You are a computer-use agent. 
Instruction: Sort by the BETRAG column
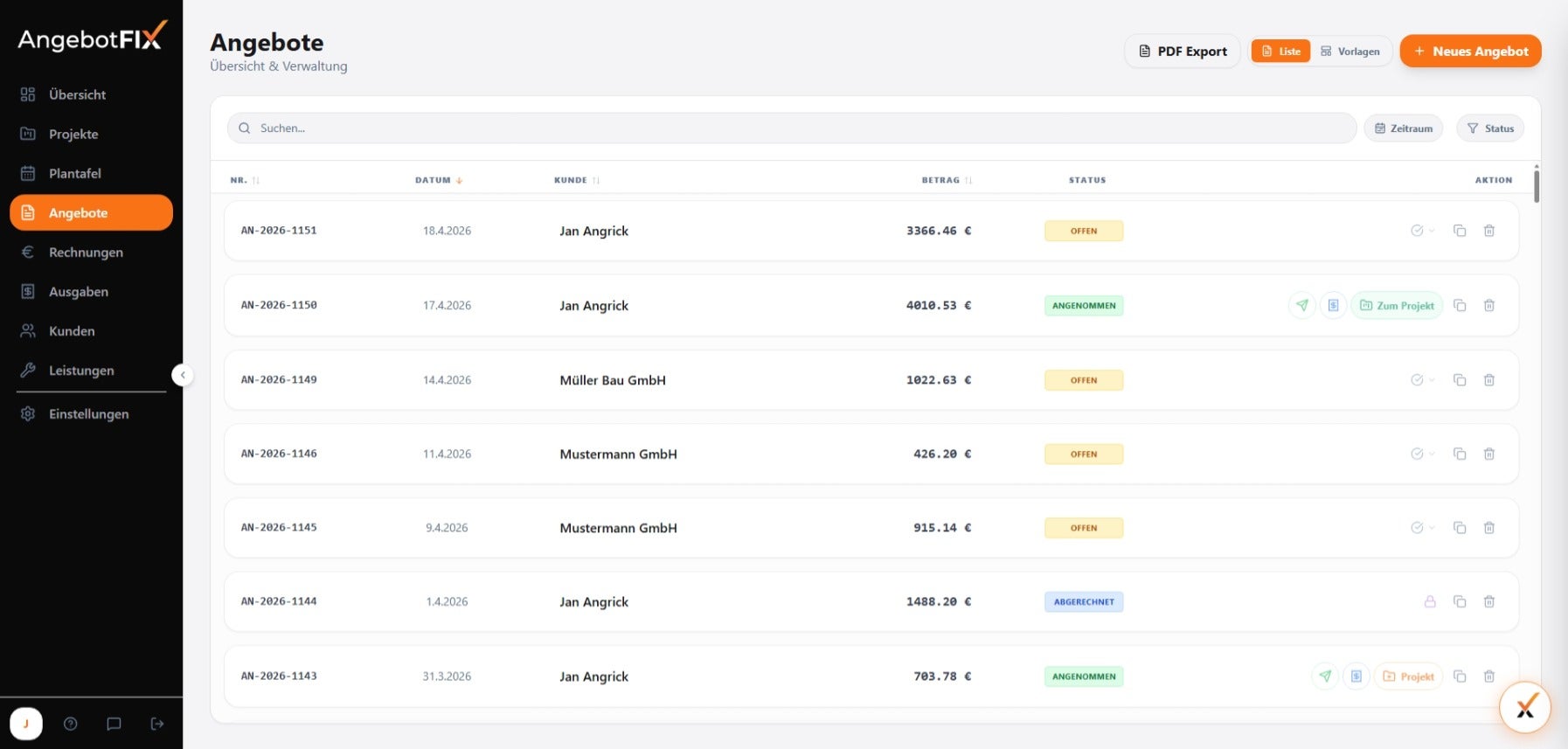pyautogui.click(x=947, y=180)
